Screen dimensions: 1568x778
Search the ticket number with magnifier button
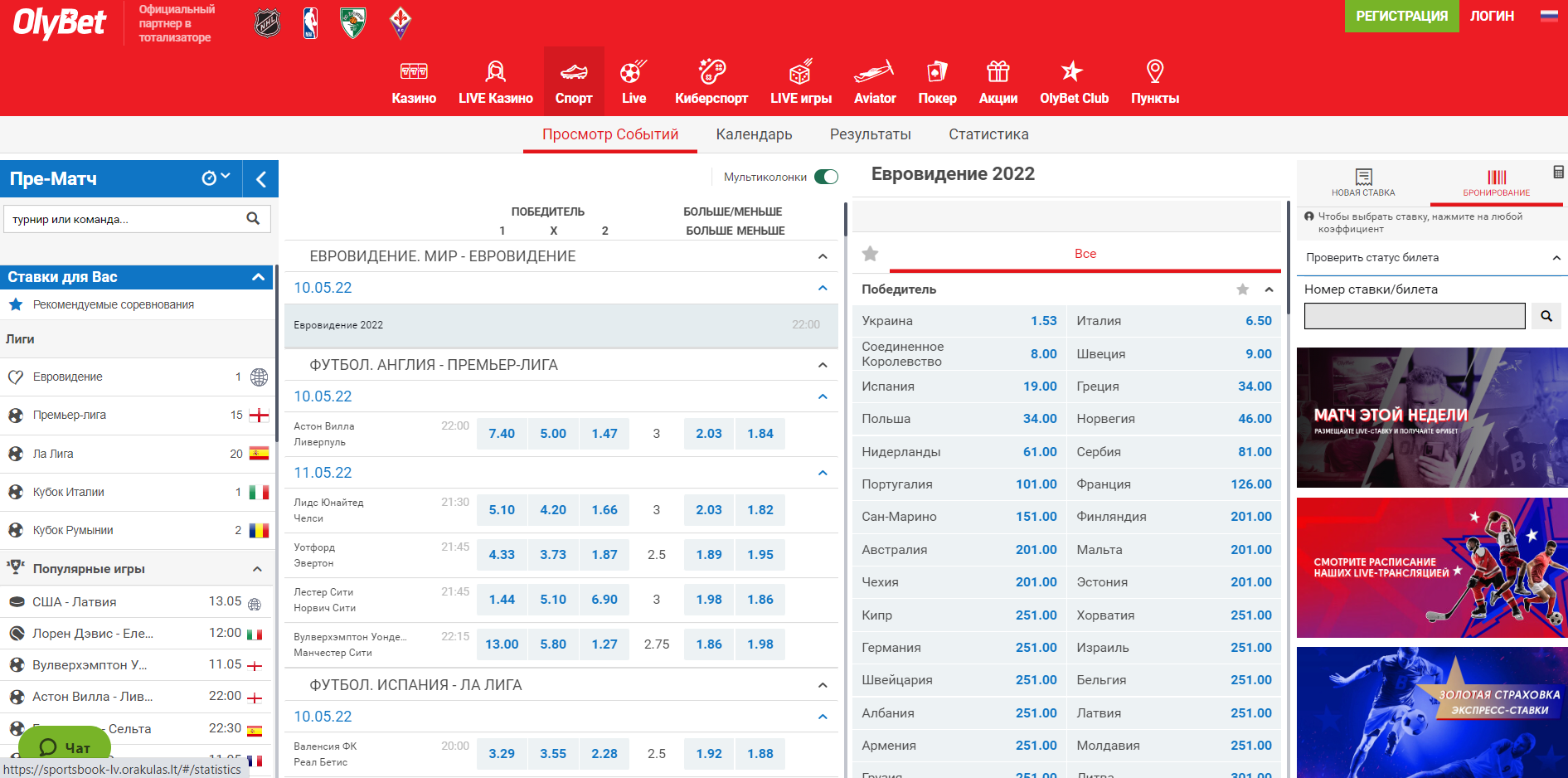1546,316
